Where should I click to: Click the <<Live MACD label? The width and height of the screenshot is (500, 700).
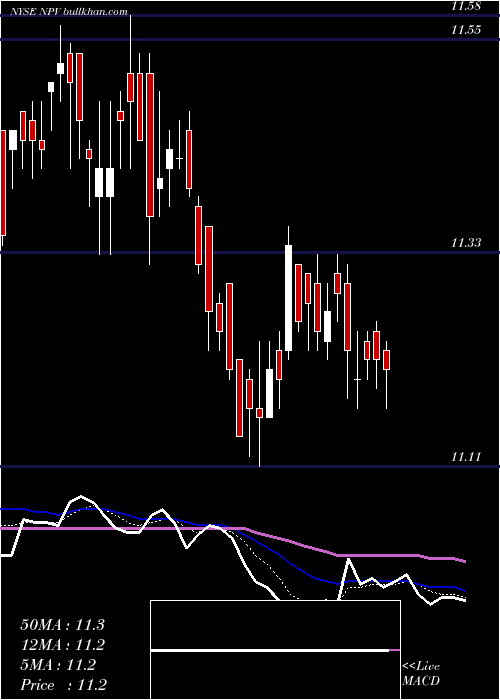click(421, 673)
